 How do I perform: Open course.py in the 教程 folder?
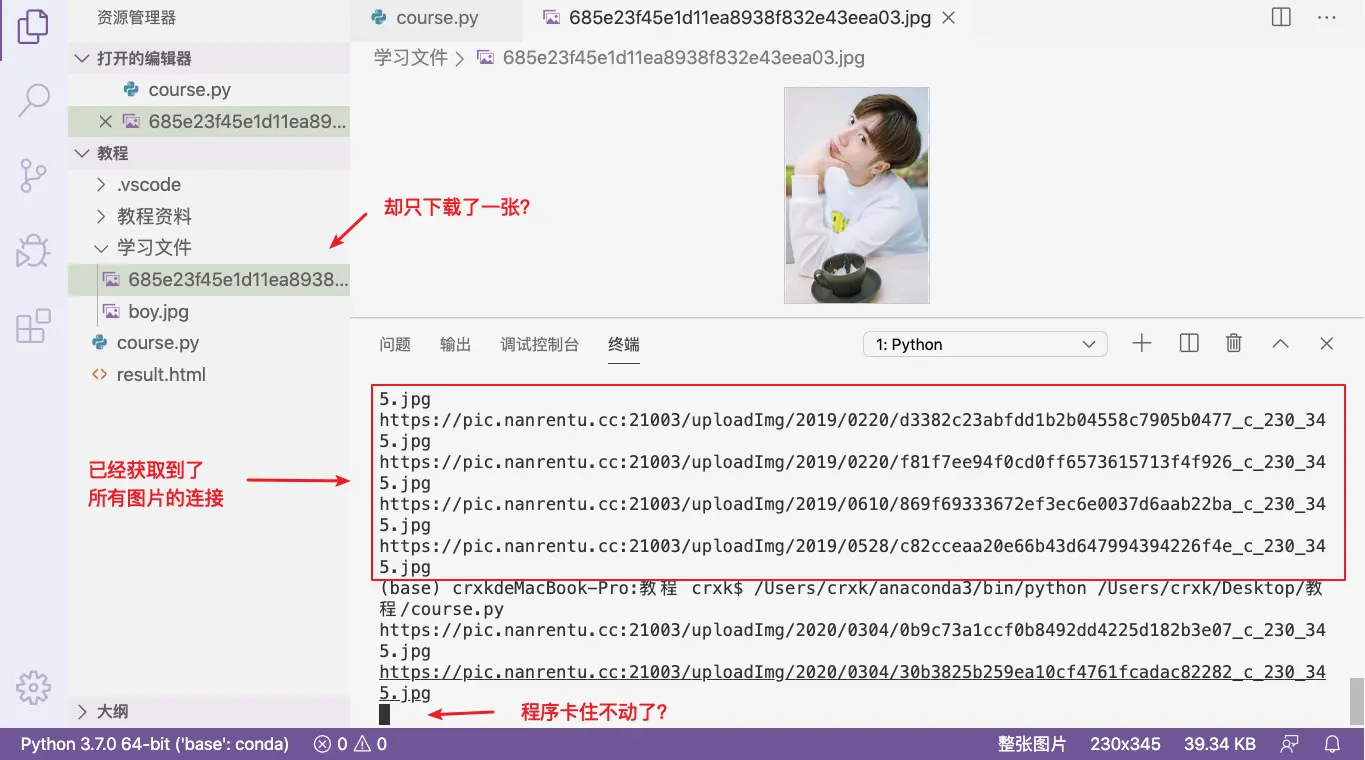(x=209, y=342)
